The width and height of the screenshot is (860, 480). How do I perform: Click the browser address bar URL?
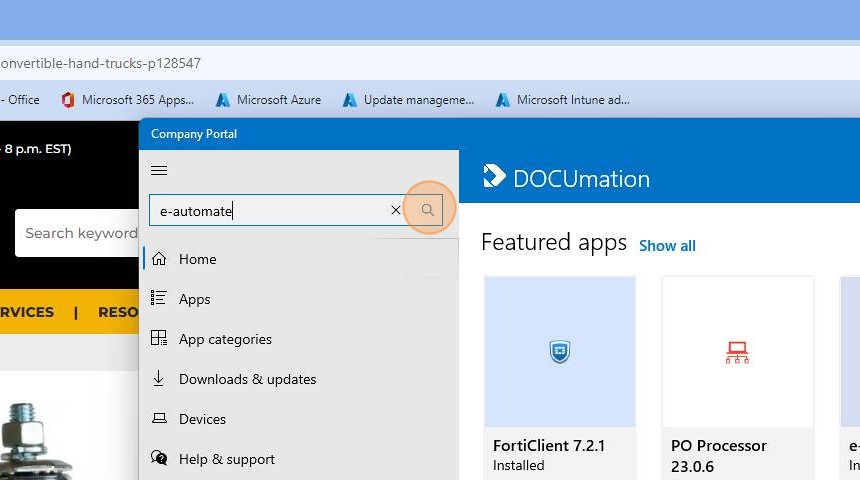(100, 64)
